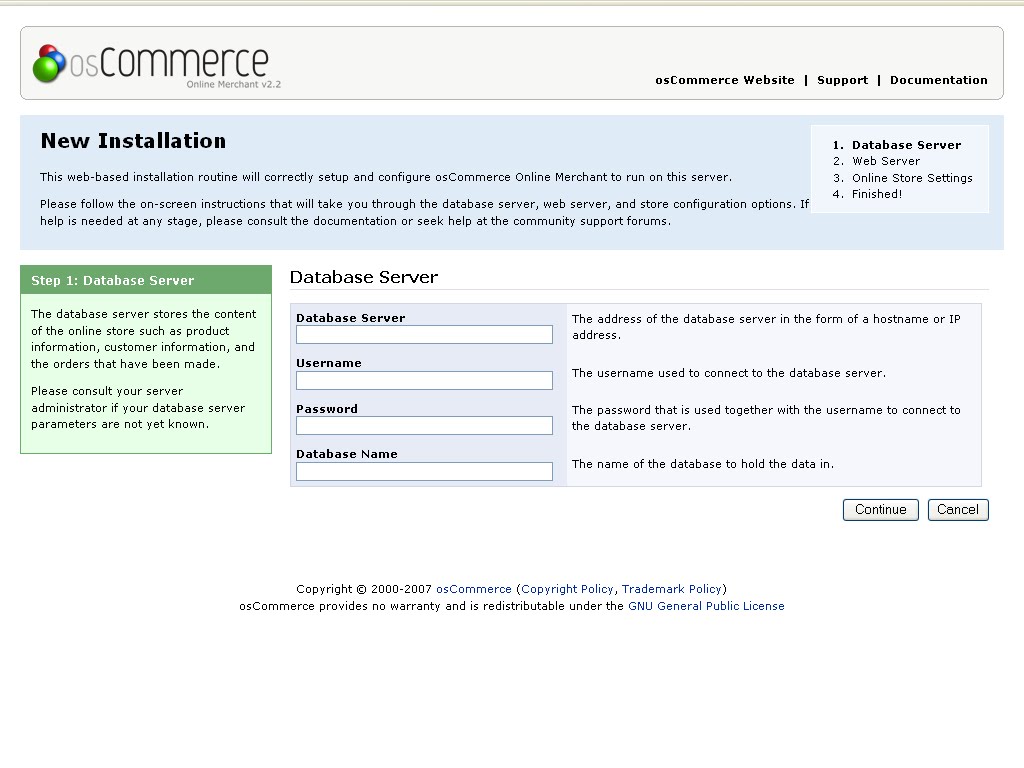Select step 4 Finished! in list
The height and width of the screenshot is (768, 1024).
876,194
